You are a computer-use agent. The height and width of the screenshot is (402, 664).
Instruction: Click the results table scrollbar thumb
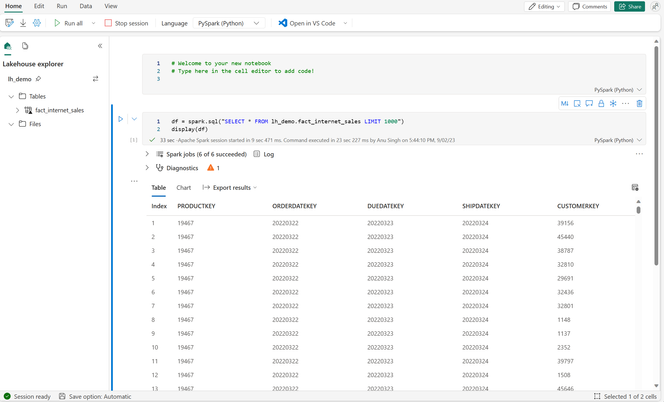638,209
